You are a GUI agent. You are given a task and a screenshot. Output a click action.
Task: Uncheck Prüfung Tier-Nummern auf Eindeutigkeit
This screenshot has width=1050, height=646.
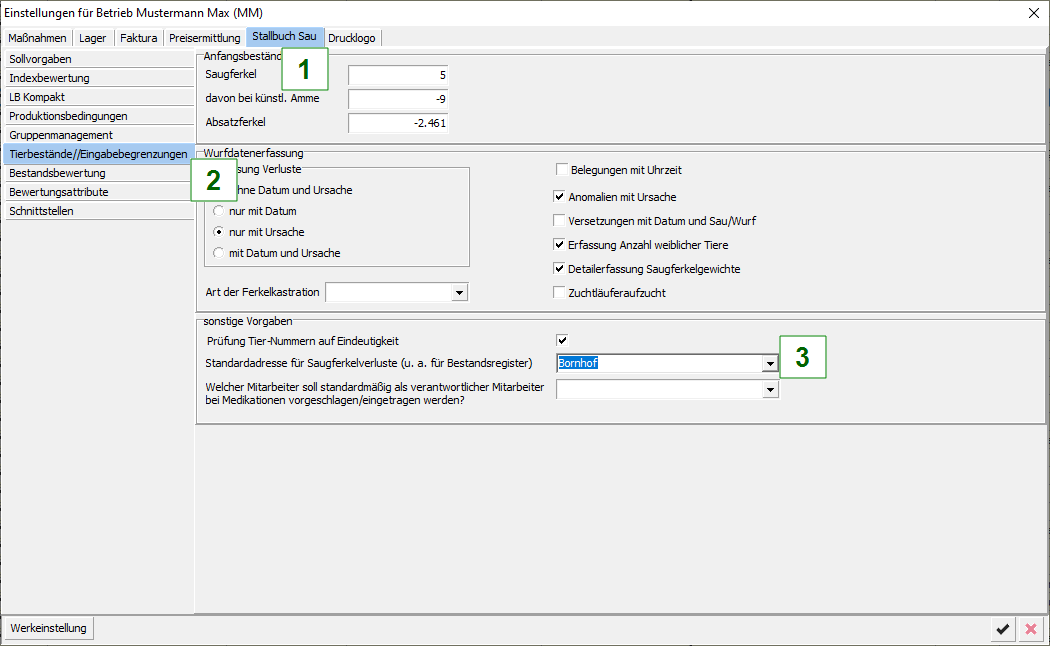562,341
